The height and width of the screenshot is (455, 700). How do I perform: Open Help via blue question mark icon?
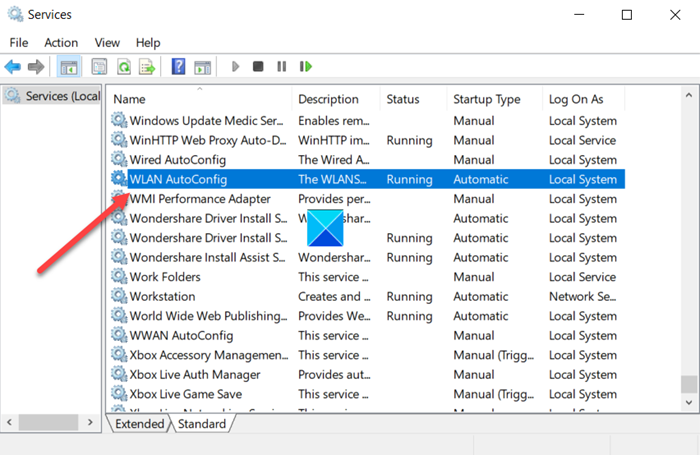click(x=178, y=67)
